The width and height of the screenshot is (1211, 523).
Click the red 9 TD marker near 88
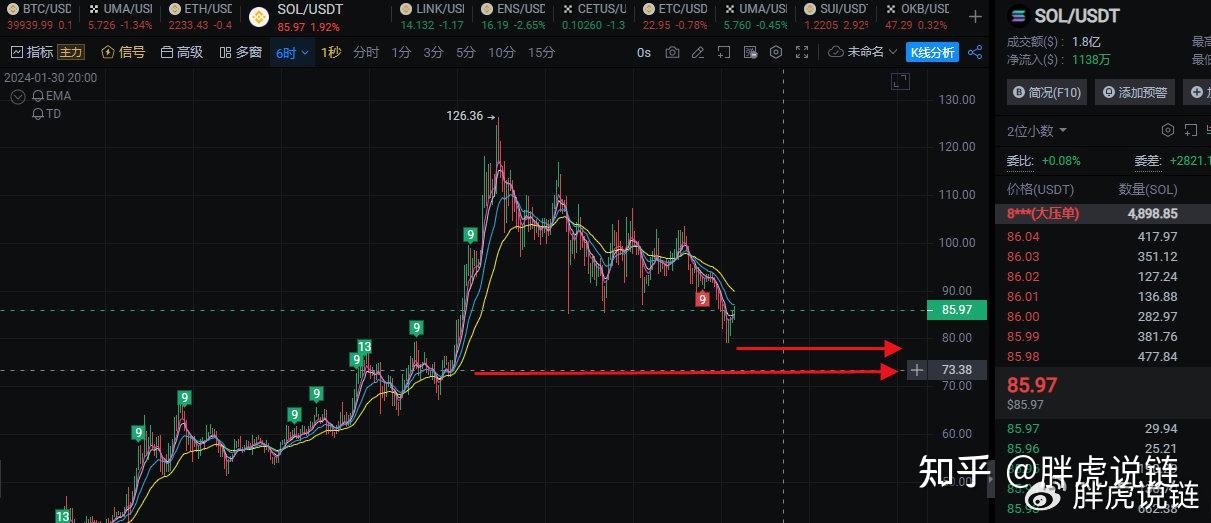coord(703,299)
